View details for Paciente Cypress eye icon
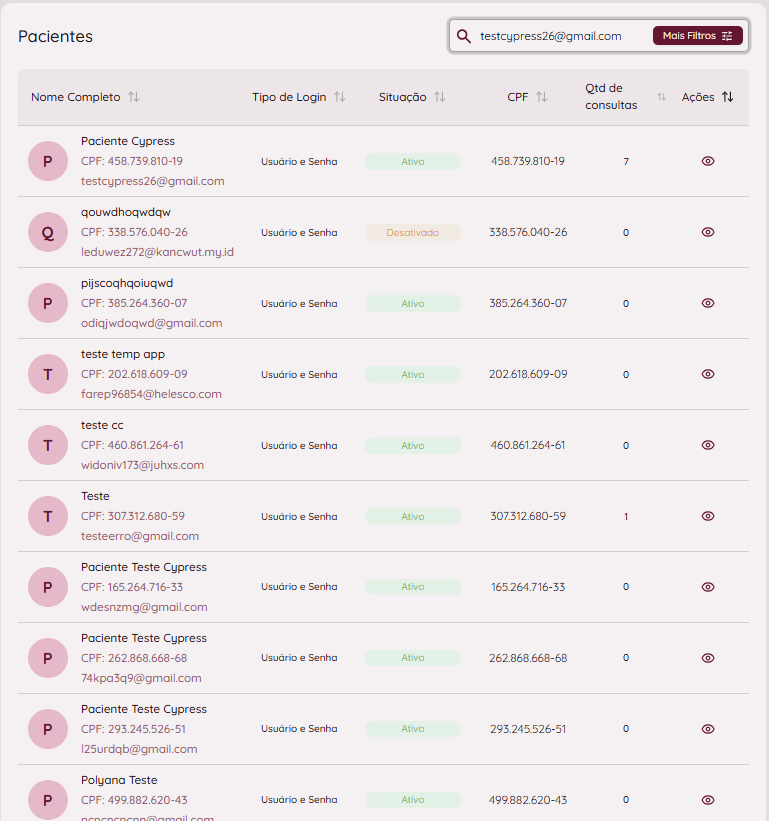Screen dimensions: 769x821 (x=708, y=161)
